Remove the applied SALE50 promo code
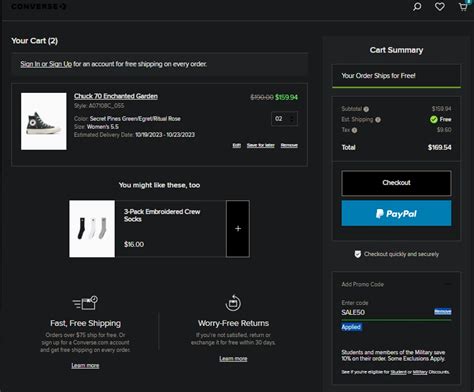Image resolution: width=474 pixels, height=392 pixels. click(x=443, y=312)
